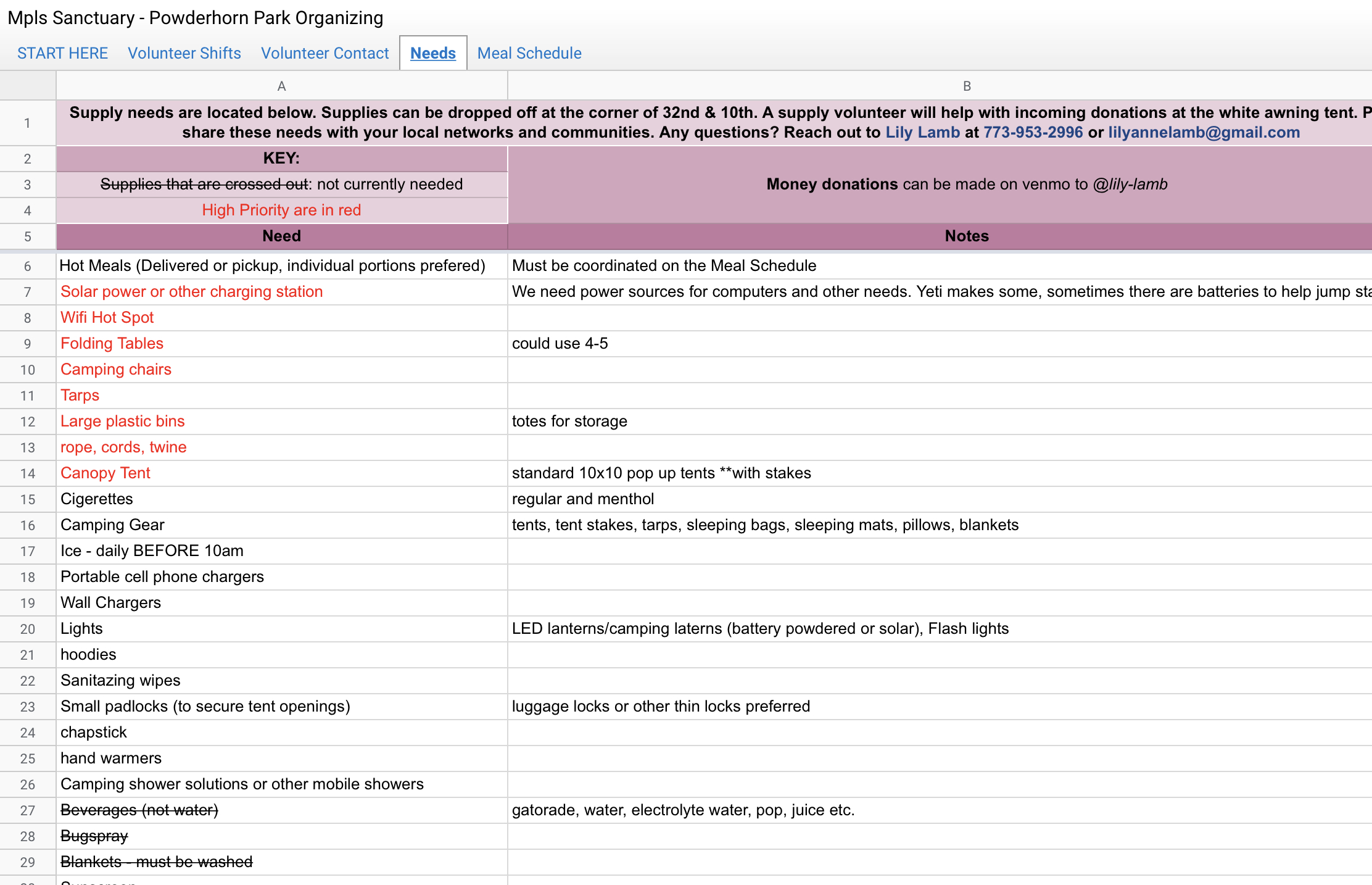
Task: Select the Needs tab
Action: pyautogui.click(x=433, y=53)
